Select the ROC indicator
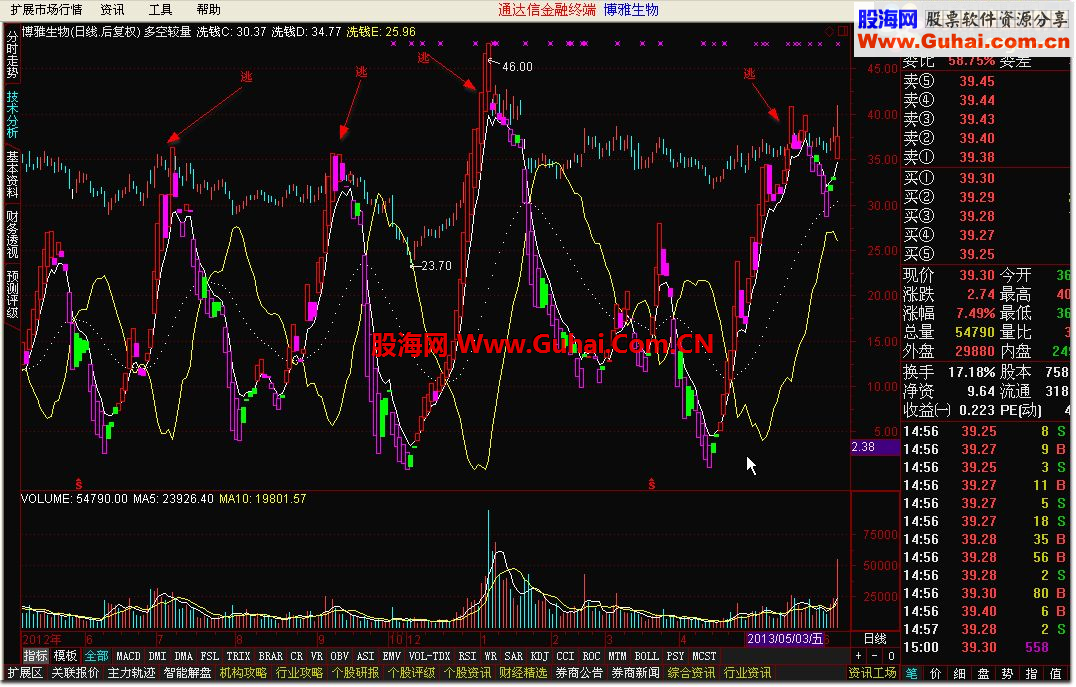 (x=592, y=656)
